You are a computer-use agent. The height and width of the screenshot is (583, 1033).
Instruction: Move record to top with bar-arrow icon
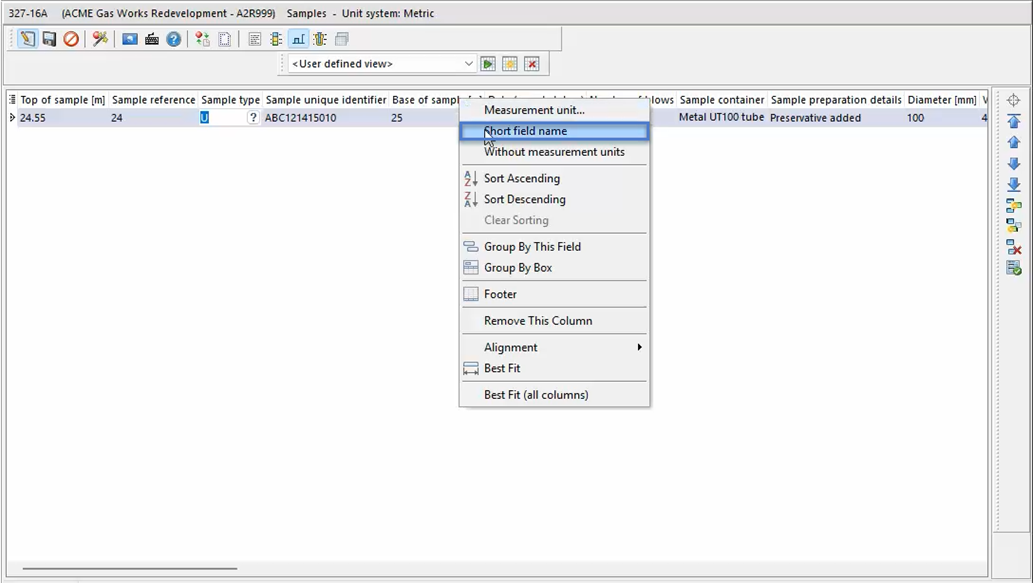(1013, 121)
